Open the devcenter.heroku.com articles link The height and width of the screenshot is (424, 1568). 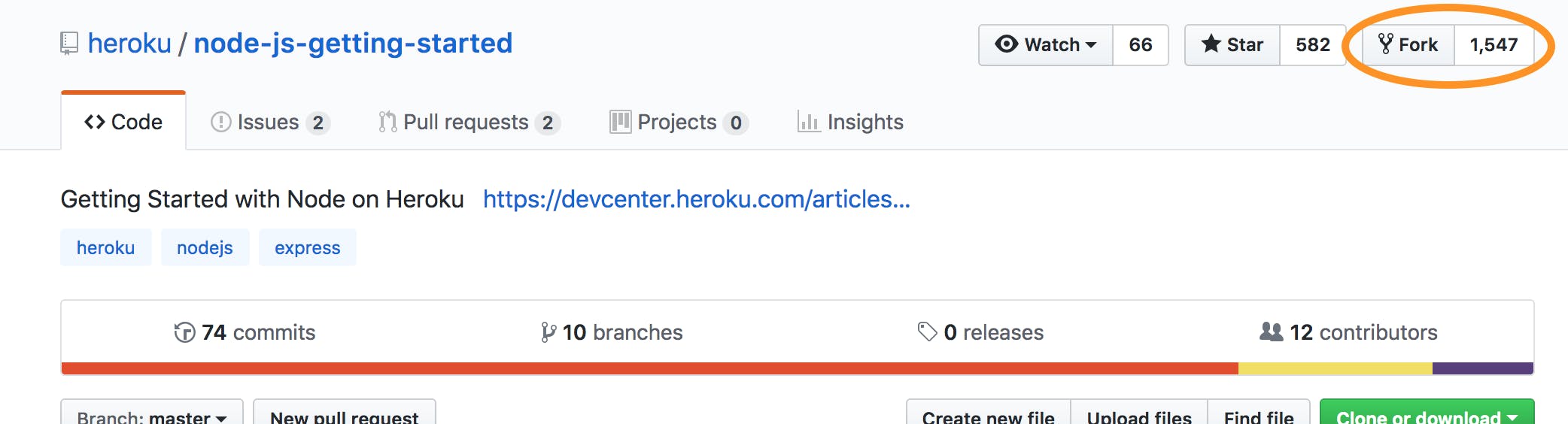tap(697, 199)
